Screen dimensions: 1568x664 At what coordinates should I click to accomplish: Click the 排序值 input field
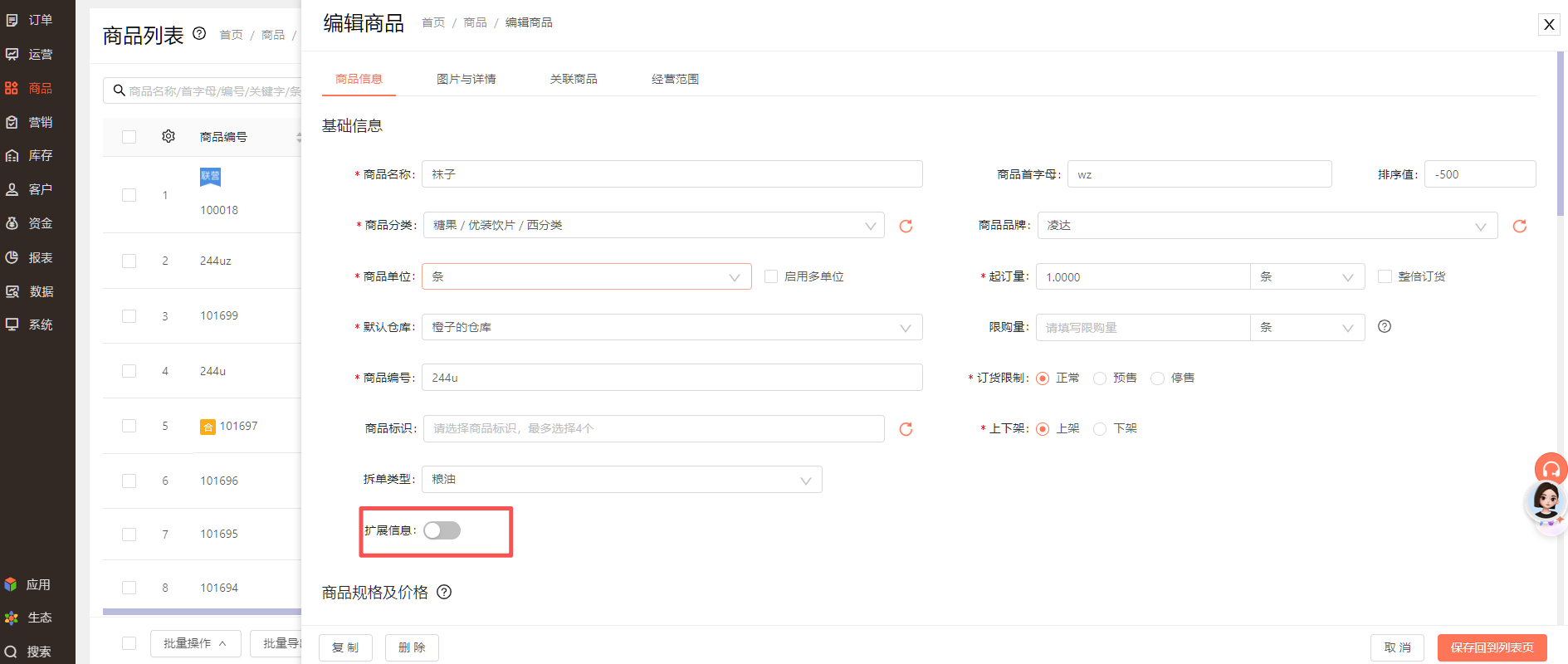[1480, 174]
